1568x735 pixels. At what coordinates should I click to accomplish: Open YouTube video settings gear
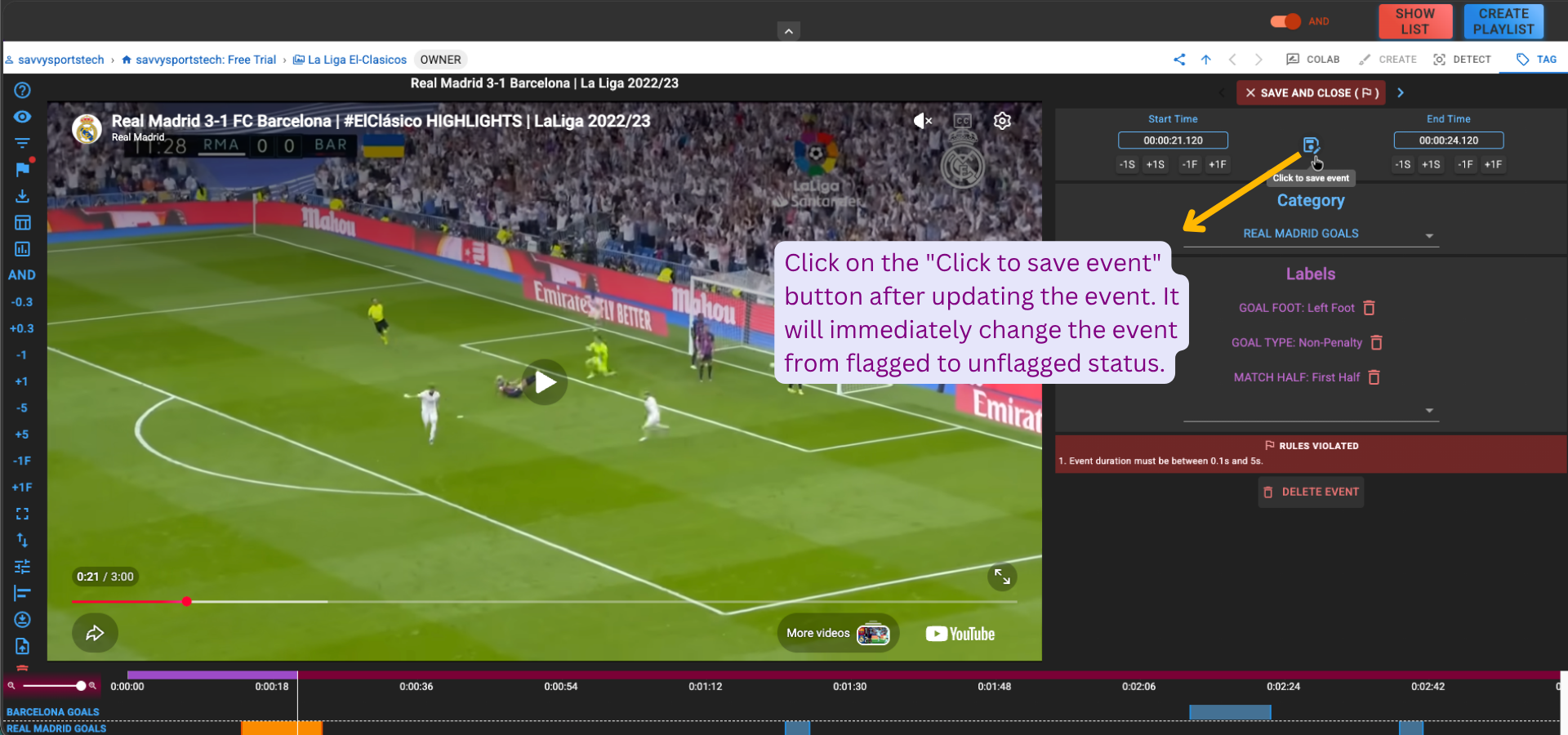(1002, 121)
